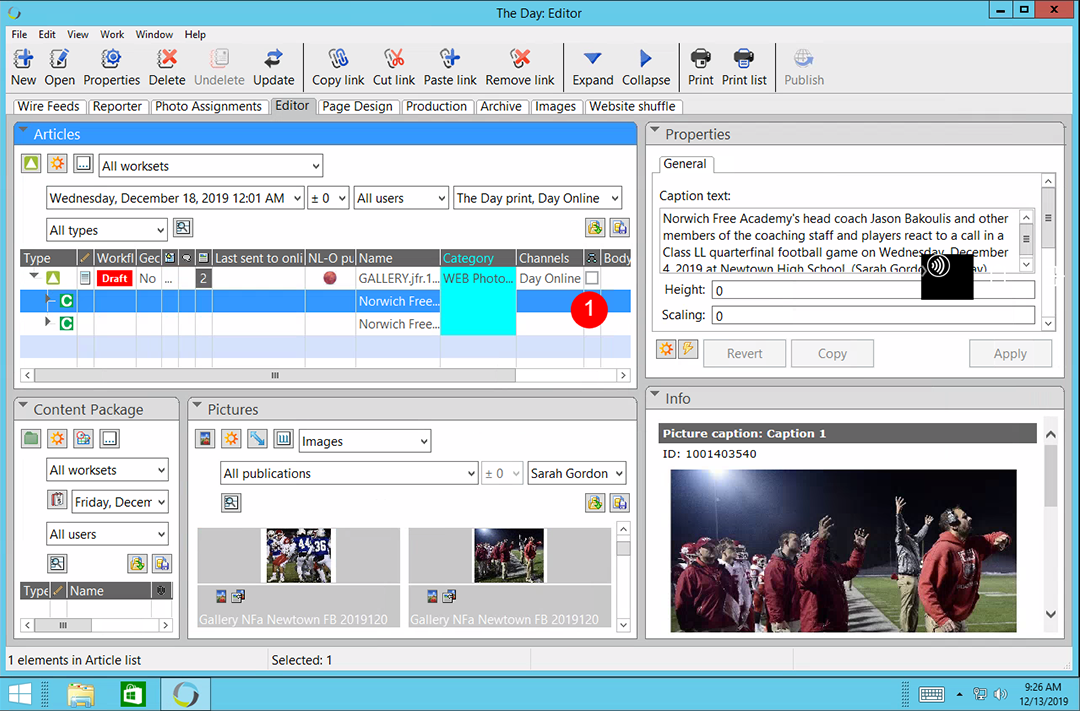Click the Collapse toolbar arrow

pos(645,68)
